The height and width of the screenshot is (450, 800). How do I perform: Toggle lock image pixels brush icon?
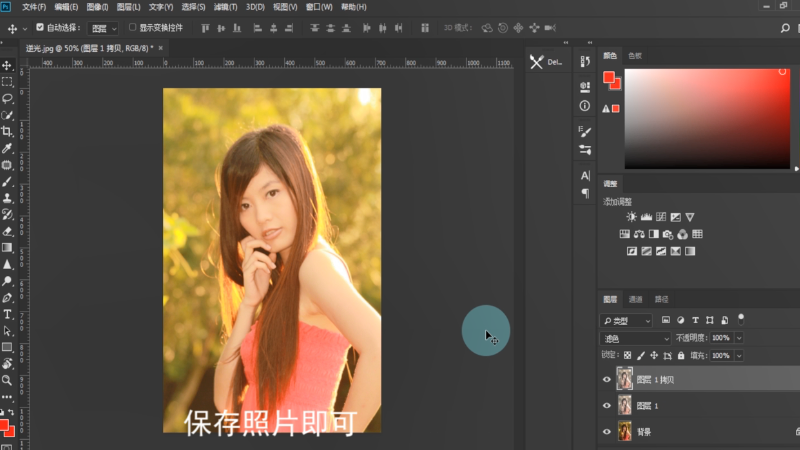pyautogui.click(x=641, y=355)
